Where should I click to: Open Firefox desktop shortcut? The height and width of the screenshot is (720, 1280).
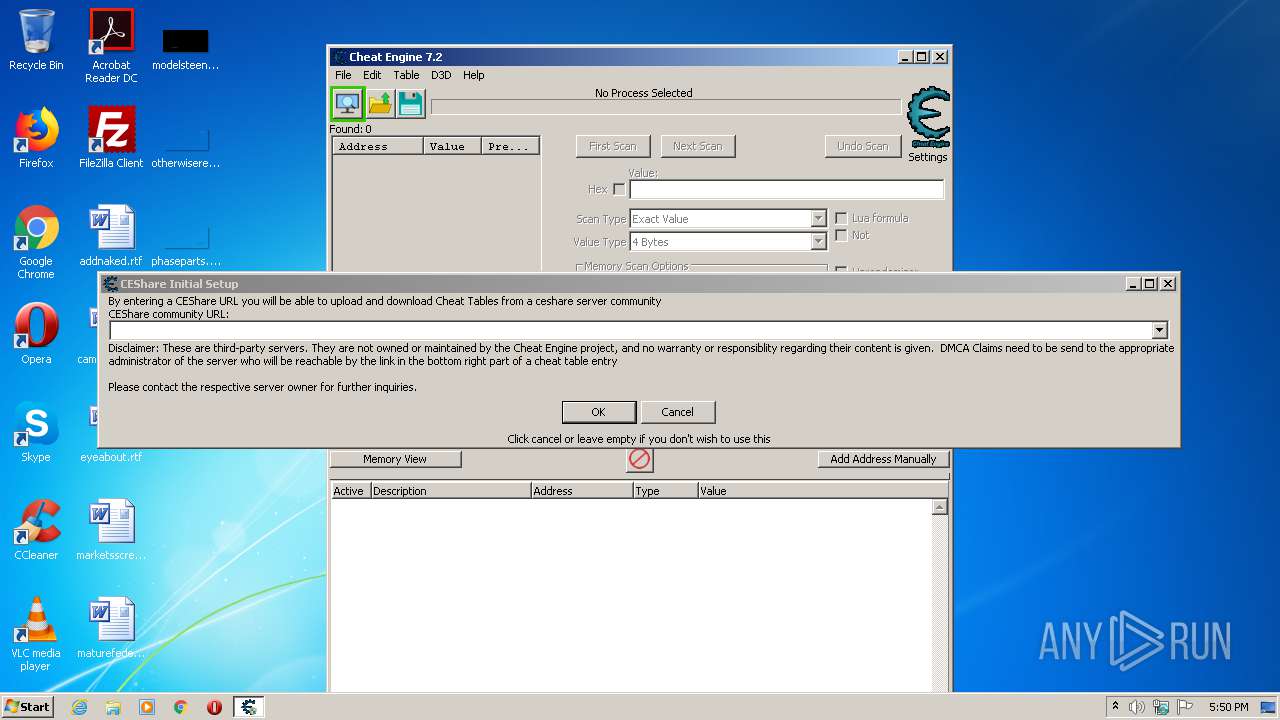[36, 138]
